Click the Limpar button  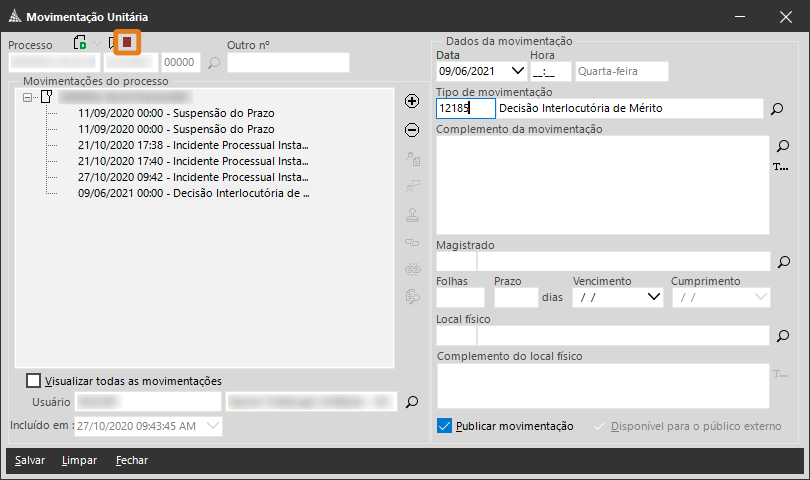[79, 460]
